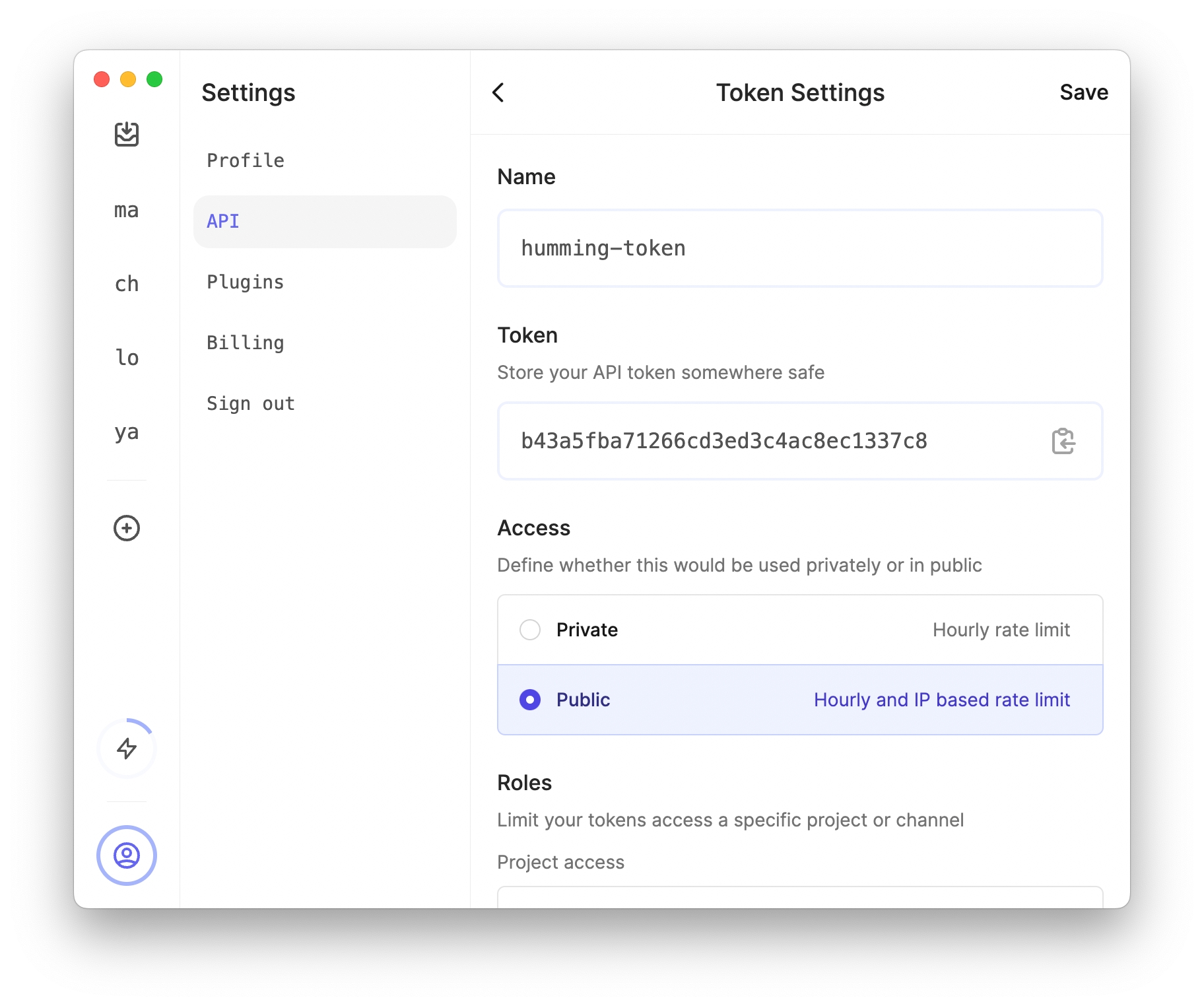This screenshot has height=1006, width=1204.
Task: Switch to the 'ma' workspace
Action: [127, 211]
